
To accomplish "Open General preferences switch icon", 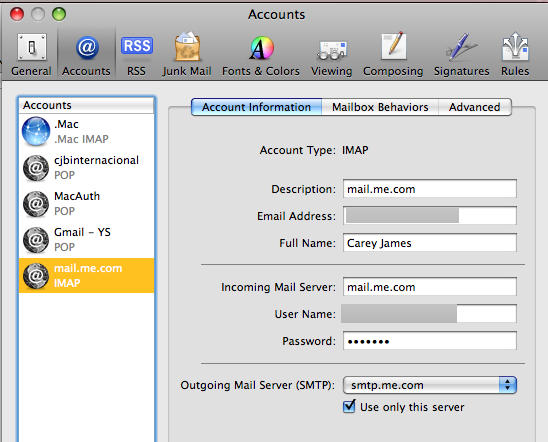I will point(32,47).
